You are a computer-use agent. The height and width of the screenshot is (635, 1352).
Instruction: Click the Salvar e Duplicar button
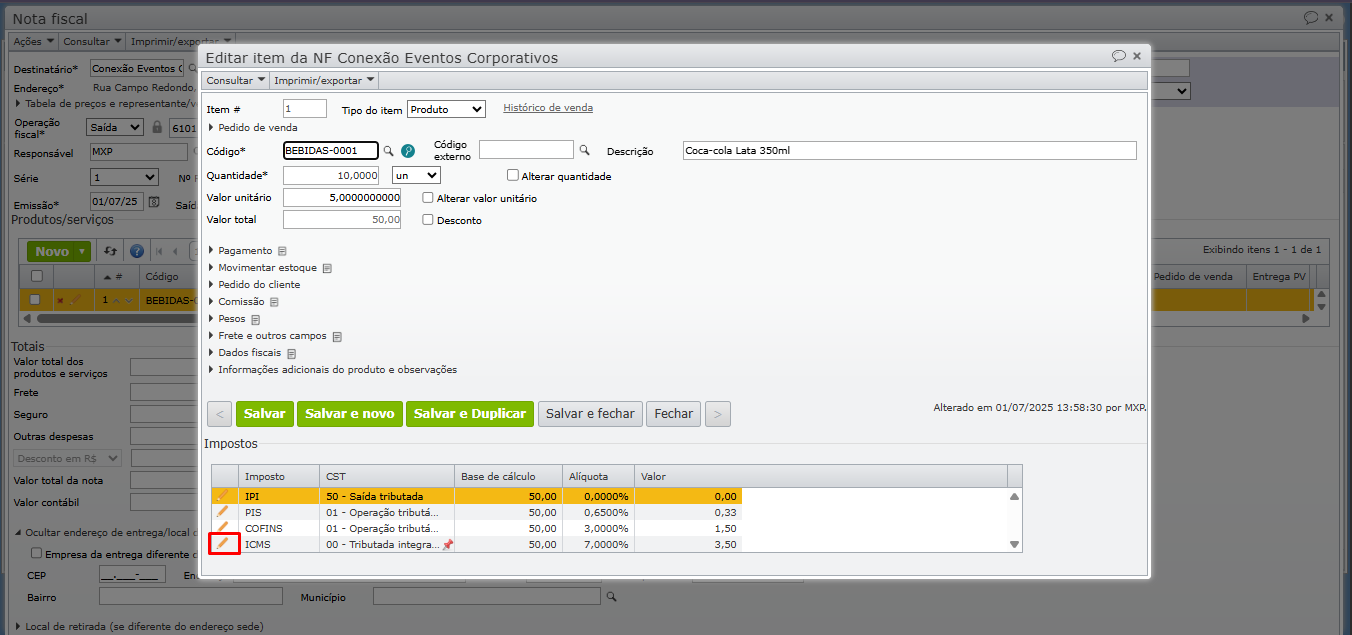[x=470, y=414]
